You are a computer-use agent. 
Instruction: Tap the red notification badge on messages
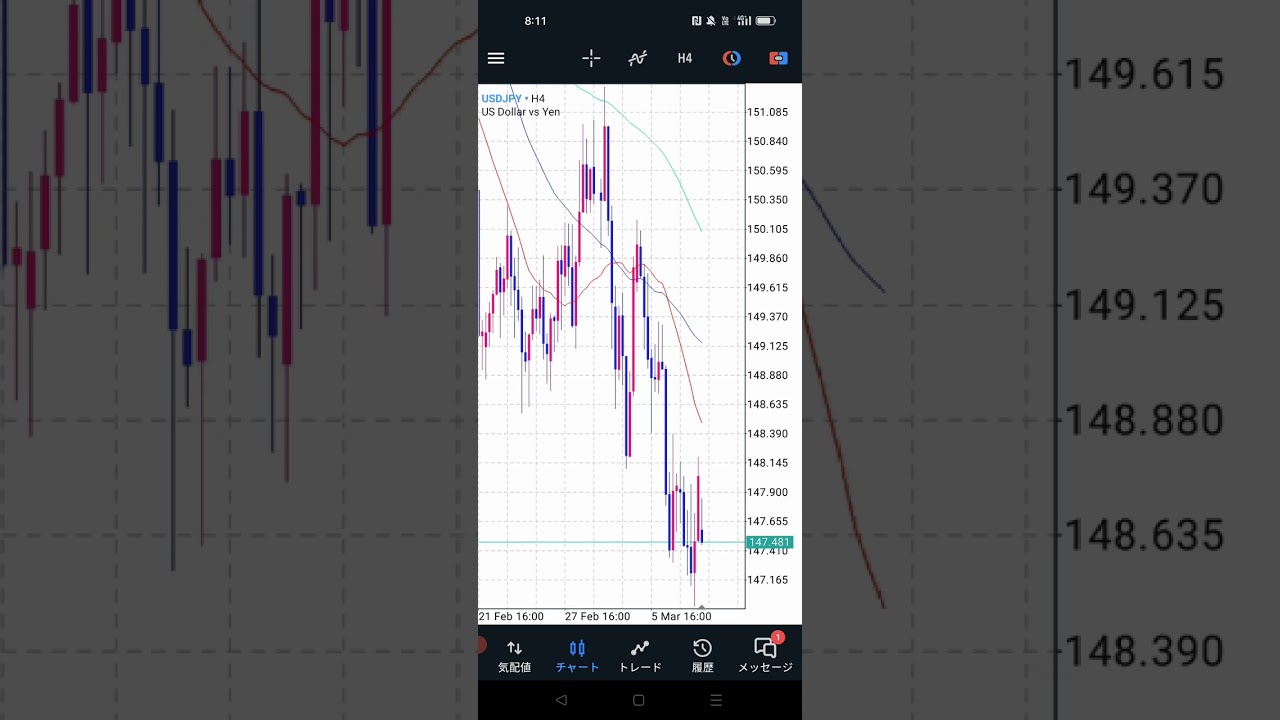click(x=778, y=638)
